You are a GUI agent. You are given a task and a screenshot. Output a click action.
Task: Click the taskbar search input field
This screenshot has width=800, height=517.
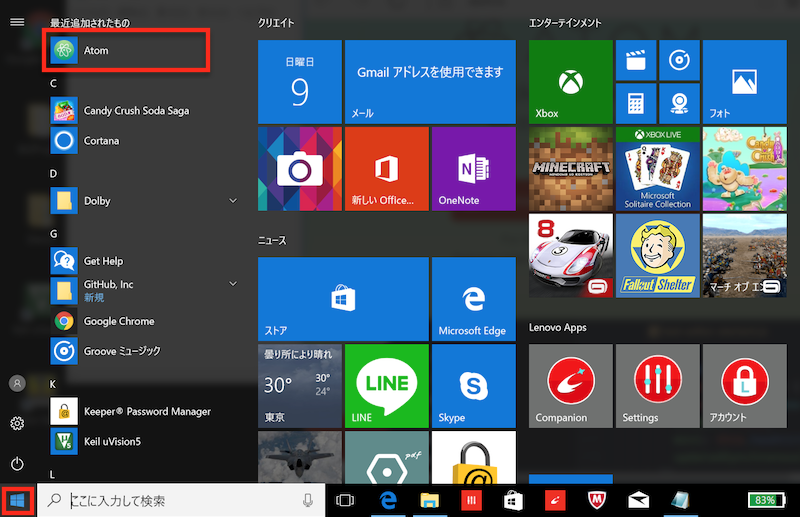pyautogui.click(x=180, y=500)
